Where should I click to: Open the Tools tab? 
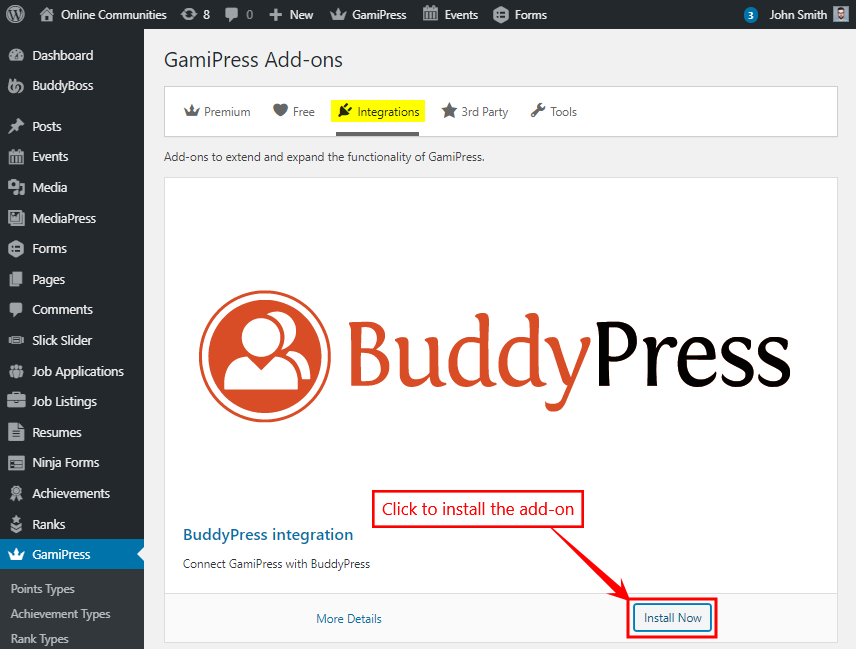553,111
